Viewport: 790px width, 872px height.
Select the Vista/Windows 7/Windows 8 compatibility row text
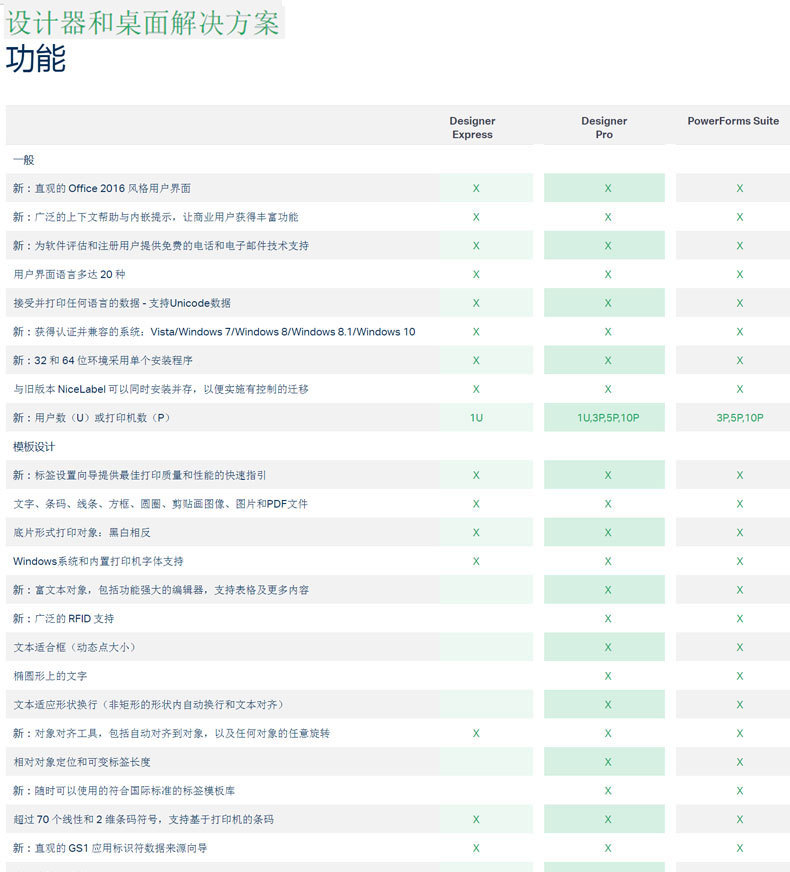tap(214, 332)
